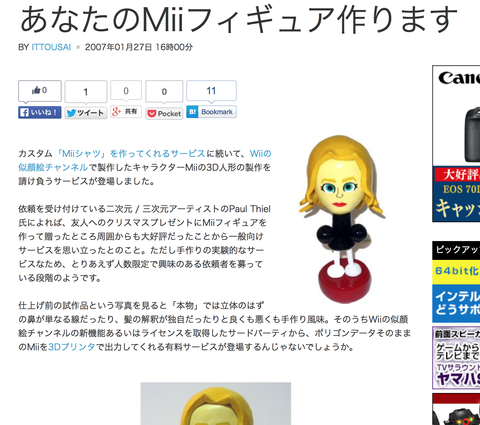Click the article title あなたのMiiフィギュア作ります
The width and height of the screenshot is (480, 425).
pyautogui.click(x=239, y=19)
